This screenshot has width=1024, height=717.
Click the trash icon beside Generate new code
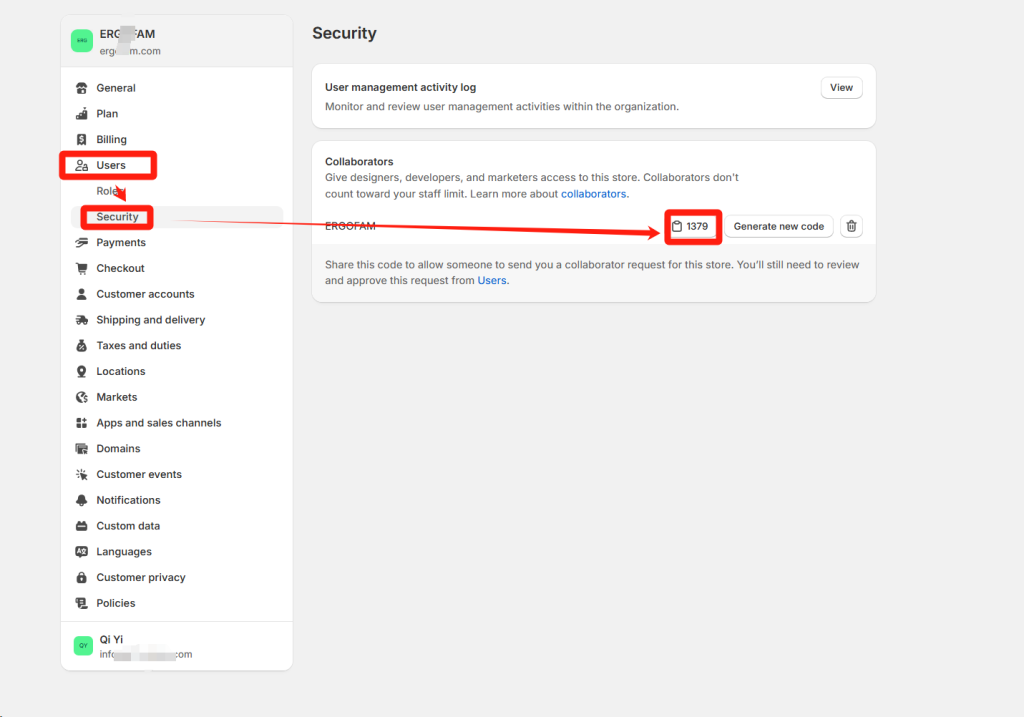click(x=851, y=226)
